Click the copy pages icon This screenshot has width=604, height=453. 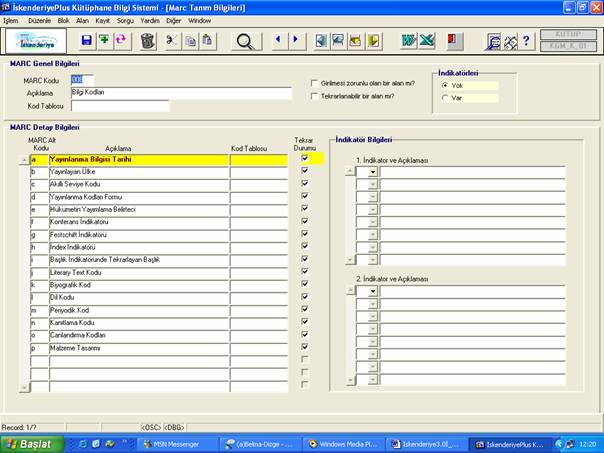(191, 40)
